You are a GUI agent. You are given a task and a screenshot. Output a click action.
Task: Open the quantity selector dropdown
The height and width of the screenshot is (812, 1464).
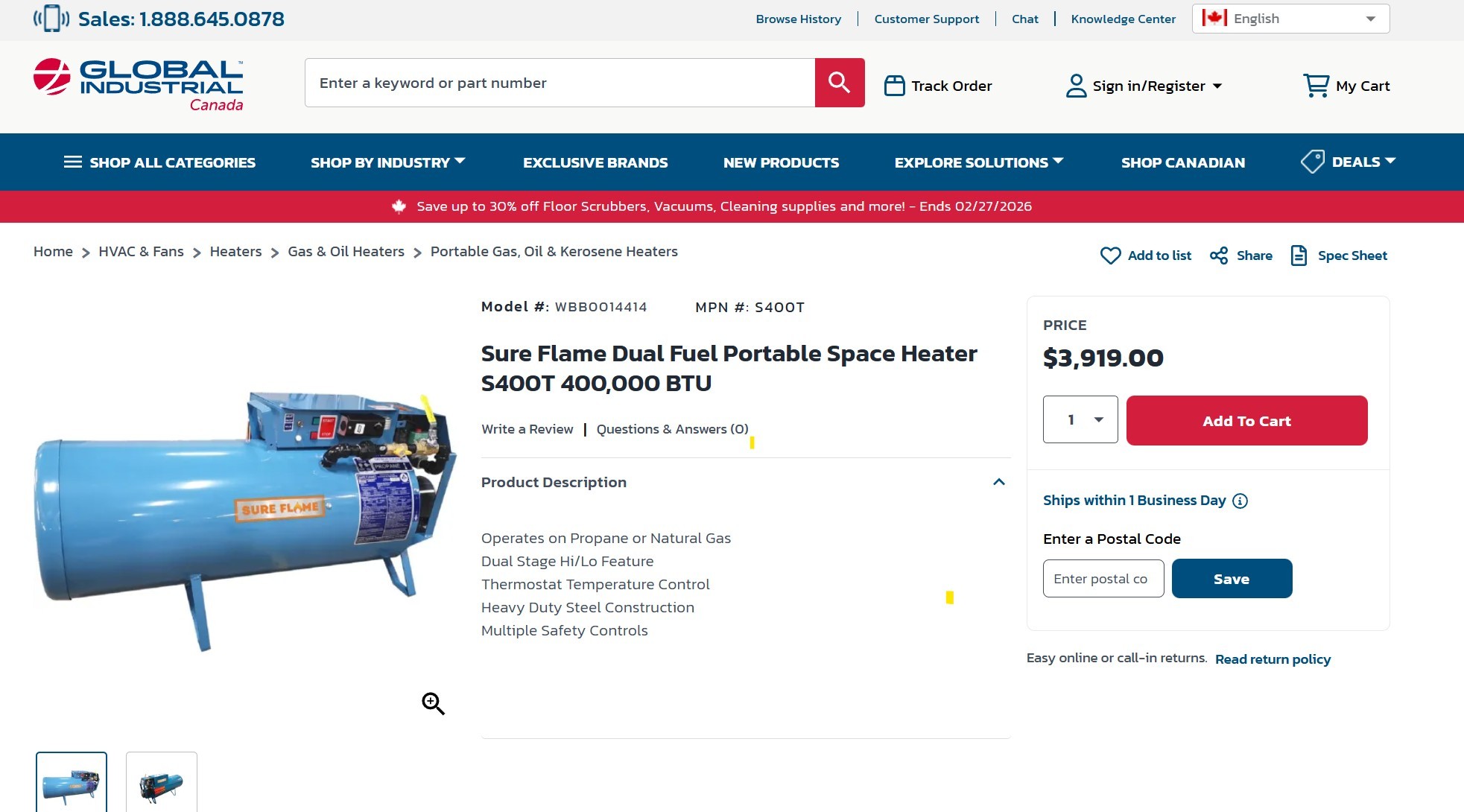(1080, 419)
